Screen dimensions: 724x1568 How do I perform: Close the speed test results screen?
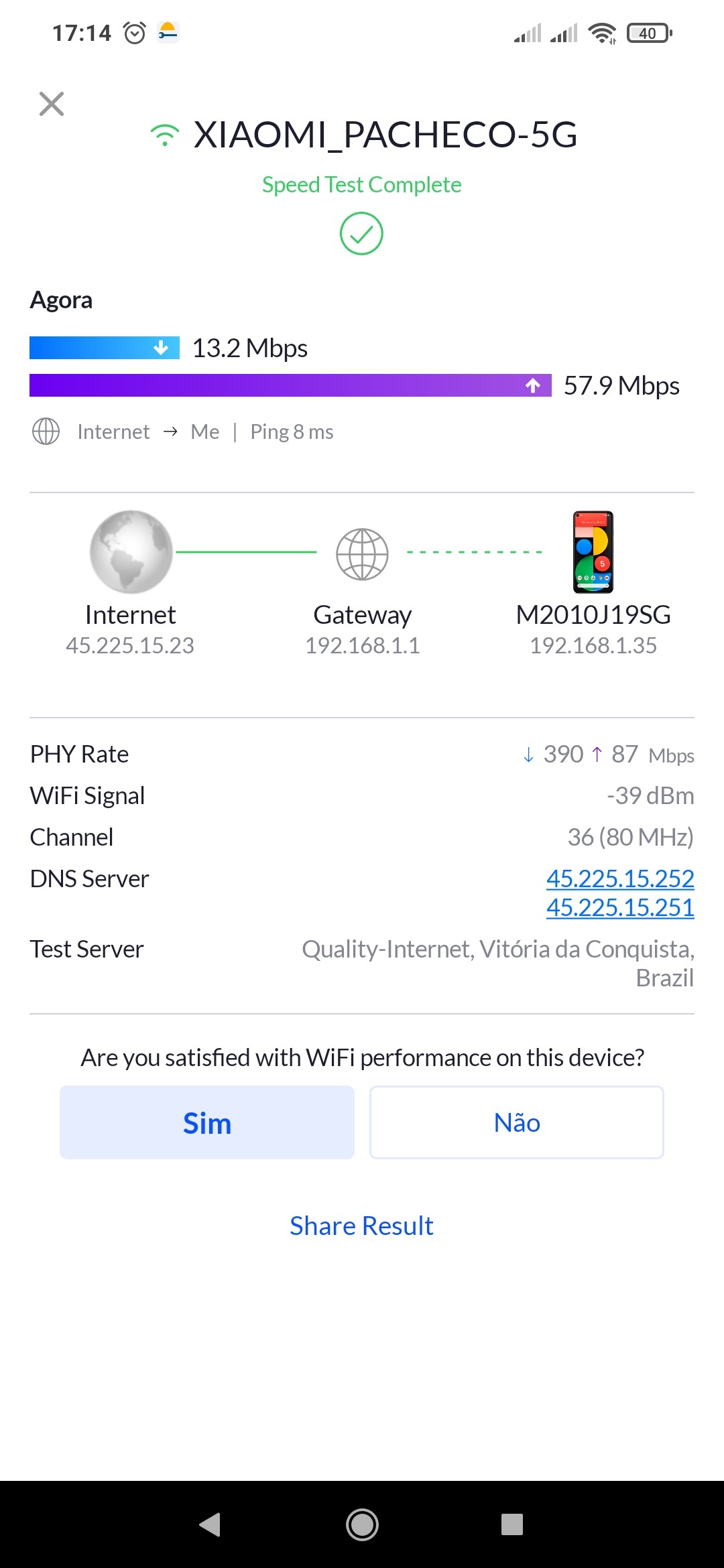pos(52,104)
